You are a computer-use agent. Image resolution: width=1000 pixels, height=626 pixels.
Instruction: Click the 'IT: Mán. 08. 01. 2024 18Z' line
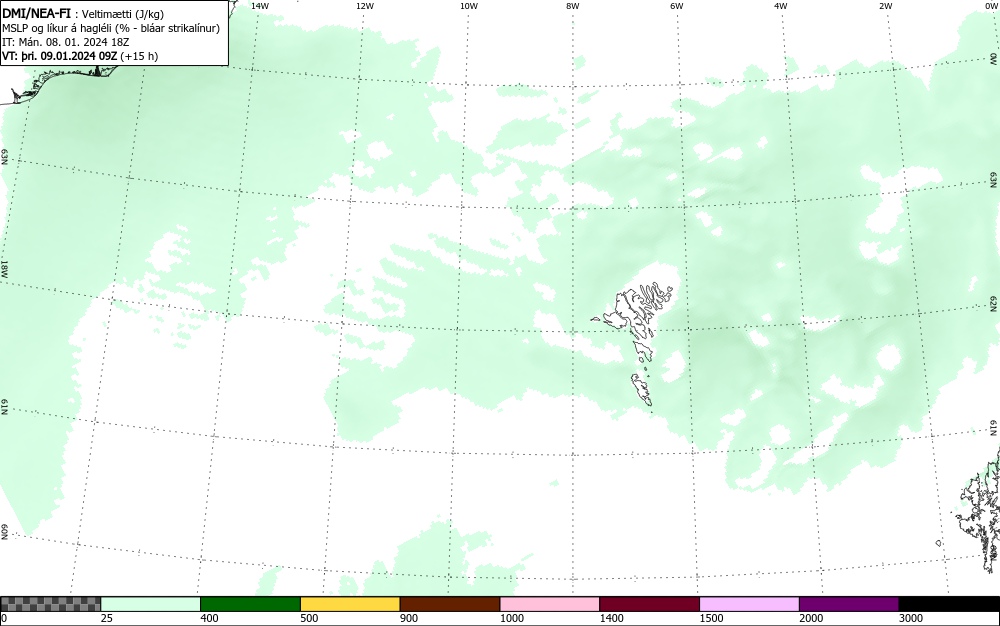(x=66, y=42)
